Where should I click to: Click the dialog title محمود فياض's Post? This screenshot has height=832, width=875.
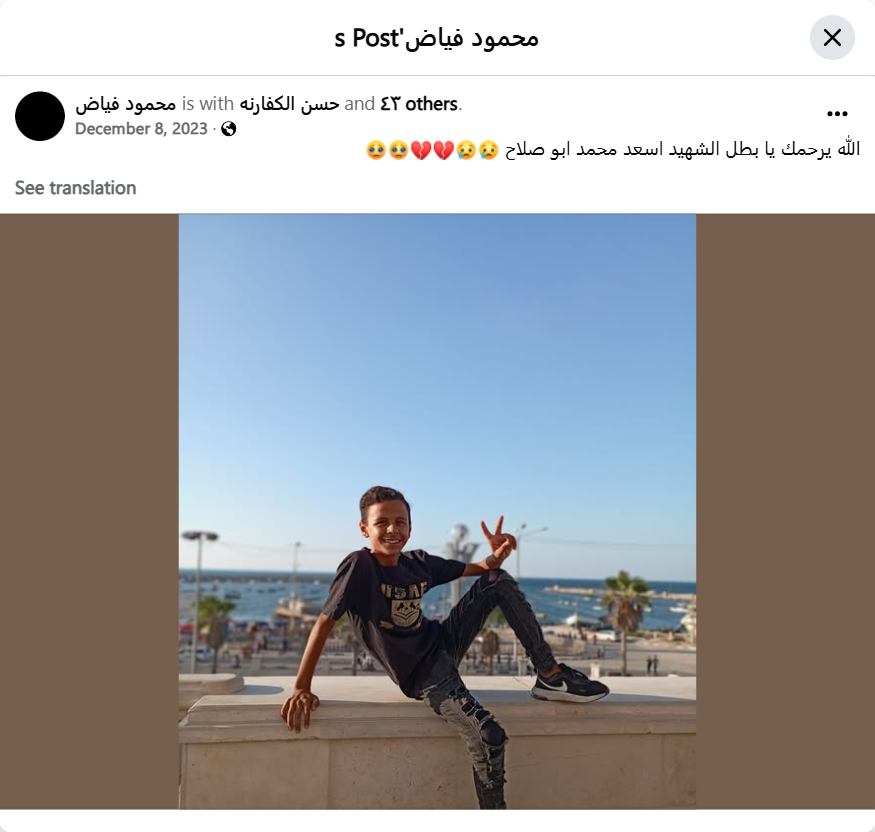pos(436,38)
